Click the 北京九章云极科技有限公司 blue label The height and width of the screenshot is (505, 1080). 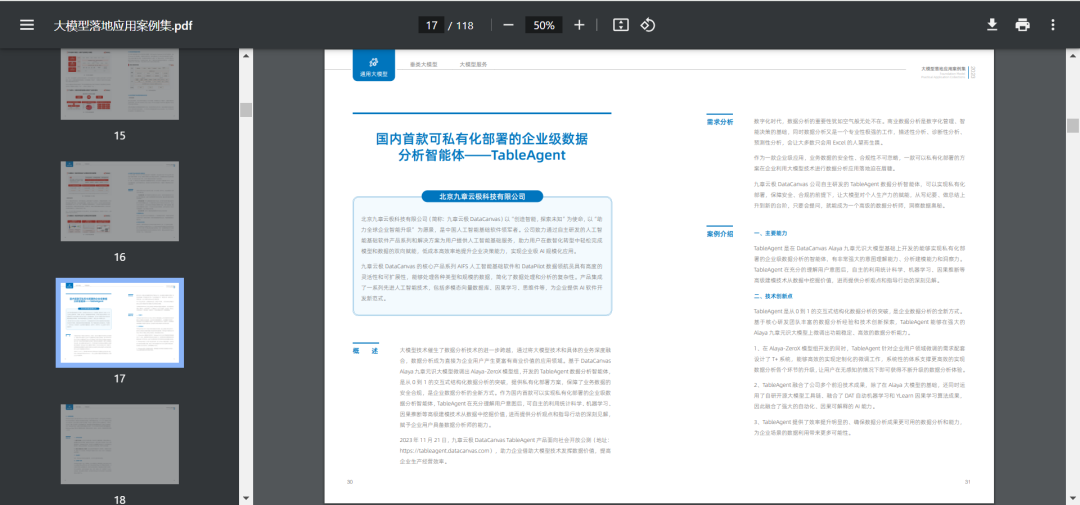482,196
